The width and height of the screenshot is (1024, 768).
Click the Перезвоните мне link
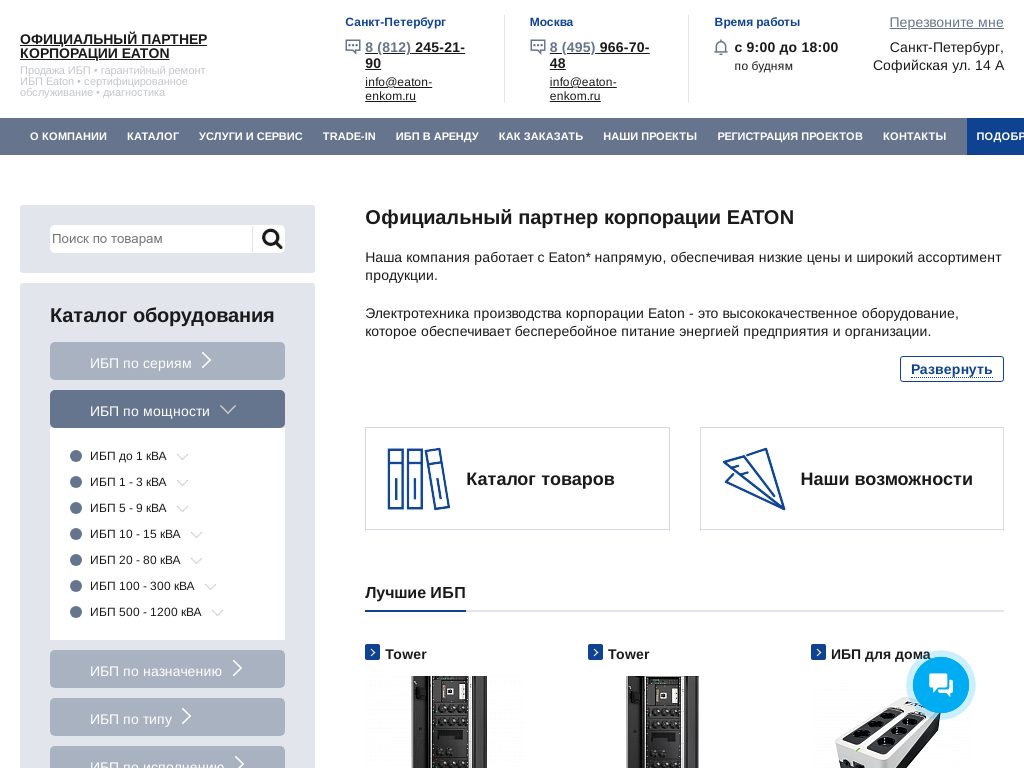click(946, 22)
